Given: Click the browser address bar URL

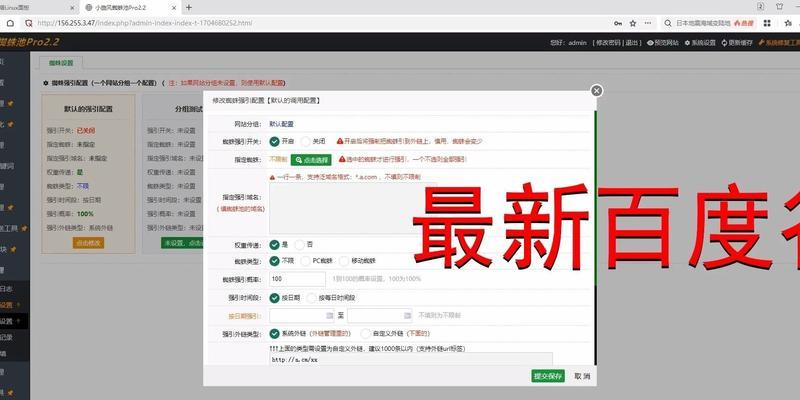Looking at the screenshot, I should [145, 23].
